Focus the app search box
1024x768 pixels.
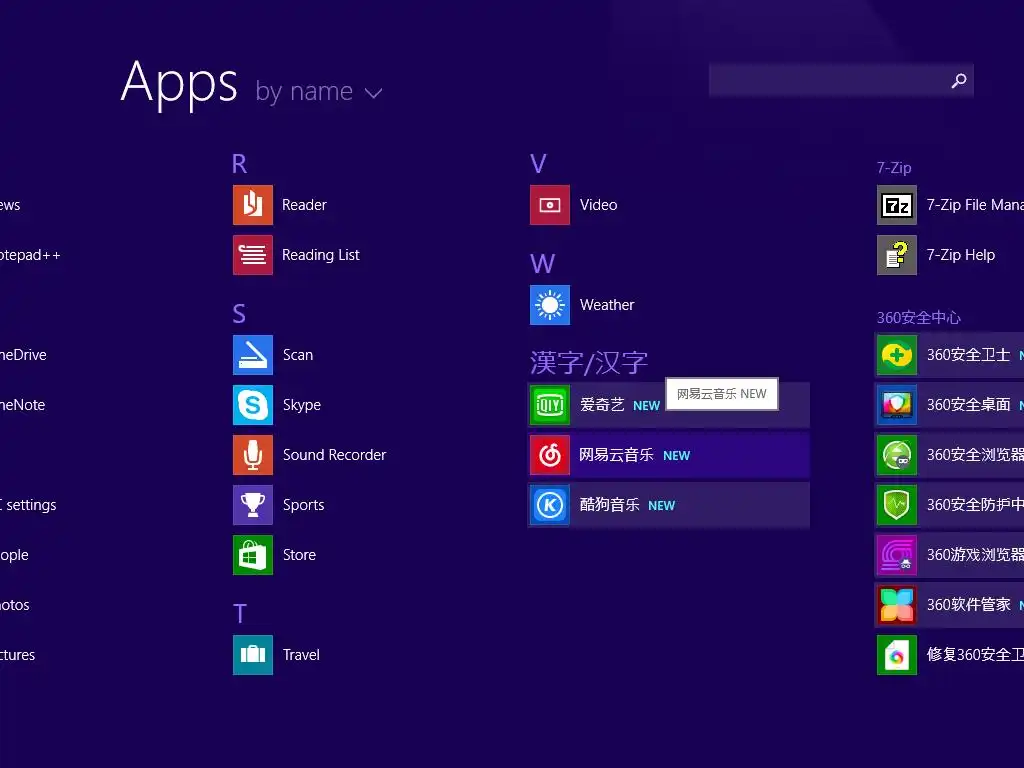click(841, 80)
